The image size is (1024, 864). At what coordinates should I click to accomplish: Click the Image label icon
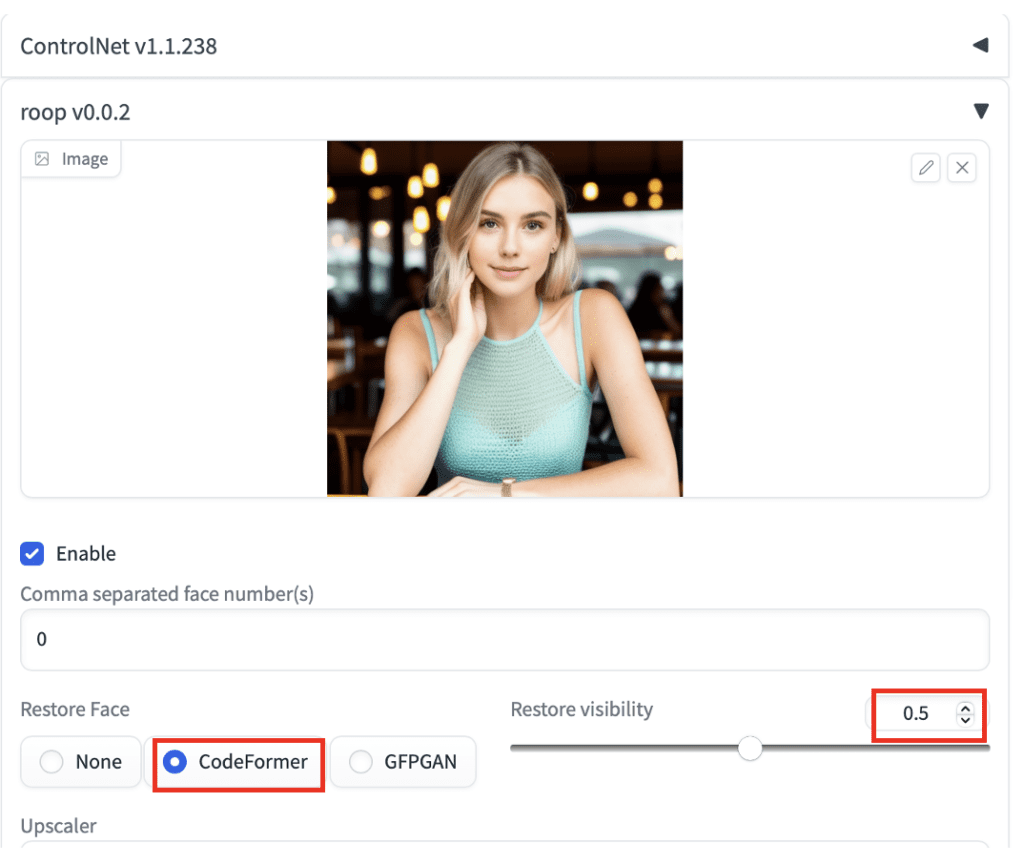point(42,159)
